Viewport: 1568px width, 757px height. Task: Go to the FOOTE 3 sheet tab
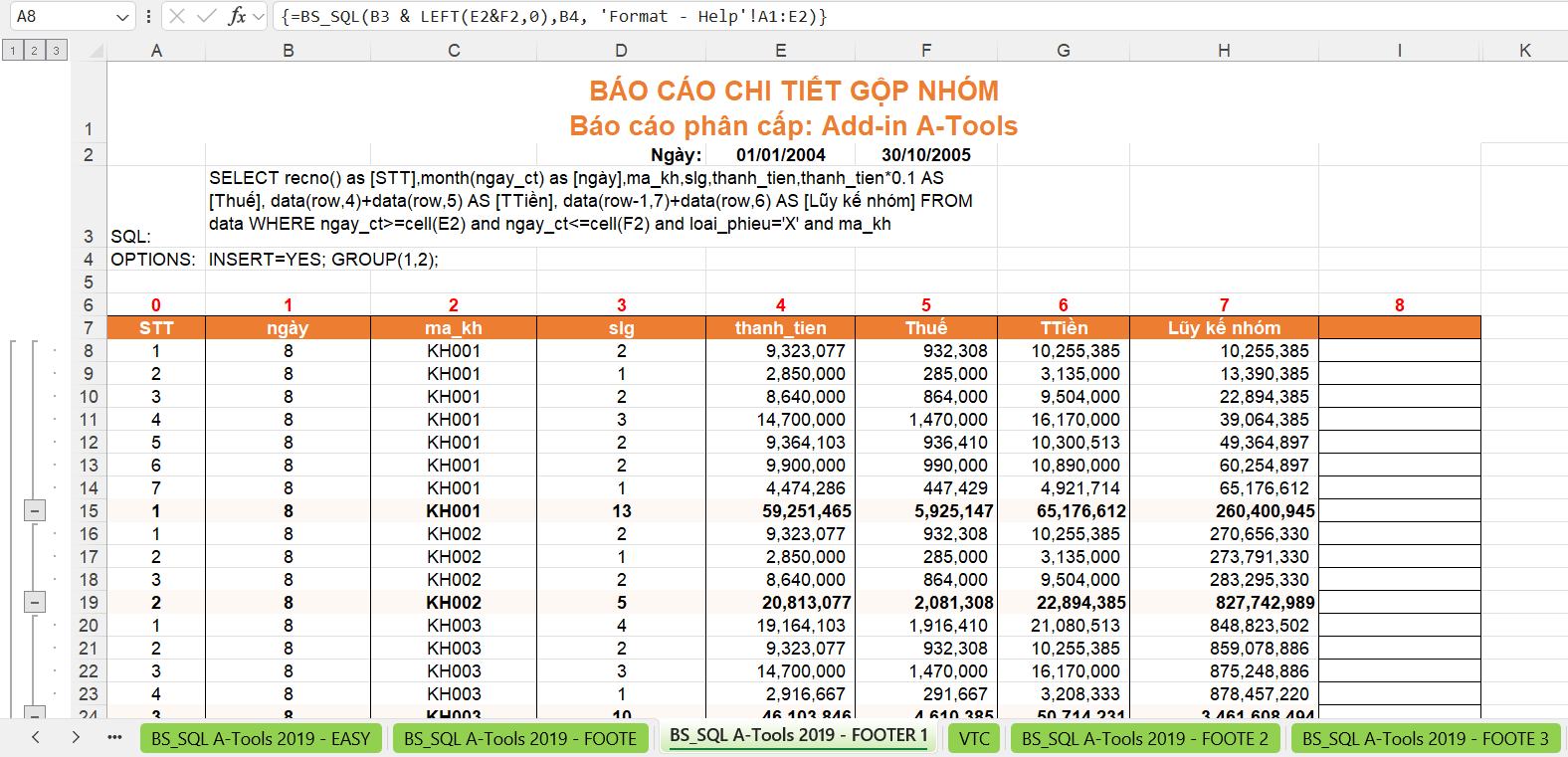(x=1425, y=739)
